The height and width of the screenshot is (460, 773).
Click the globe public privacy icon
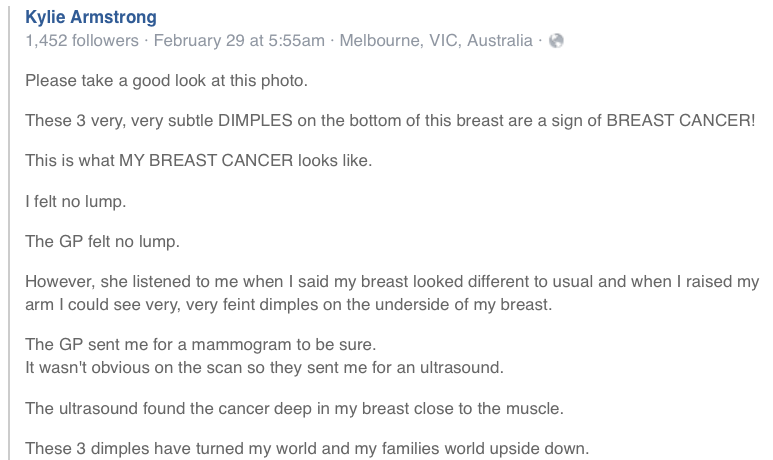[558, 41]
